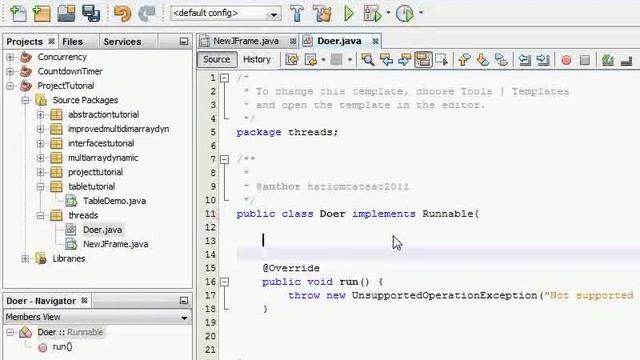Undo the last edit
Screen dimensions: 640x360
(x=122, y=13)
